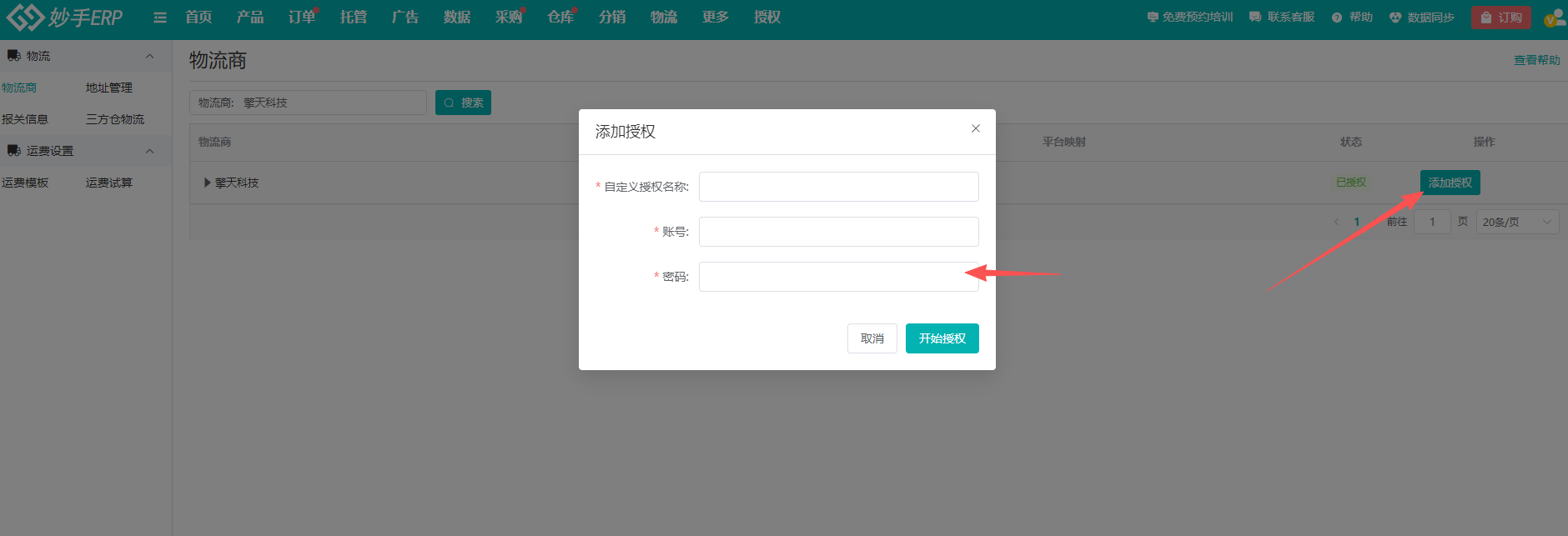Select page 1 in pagination

(1357, 222)
